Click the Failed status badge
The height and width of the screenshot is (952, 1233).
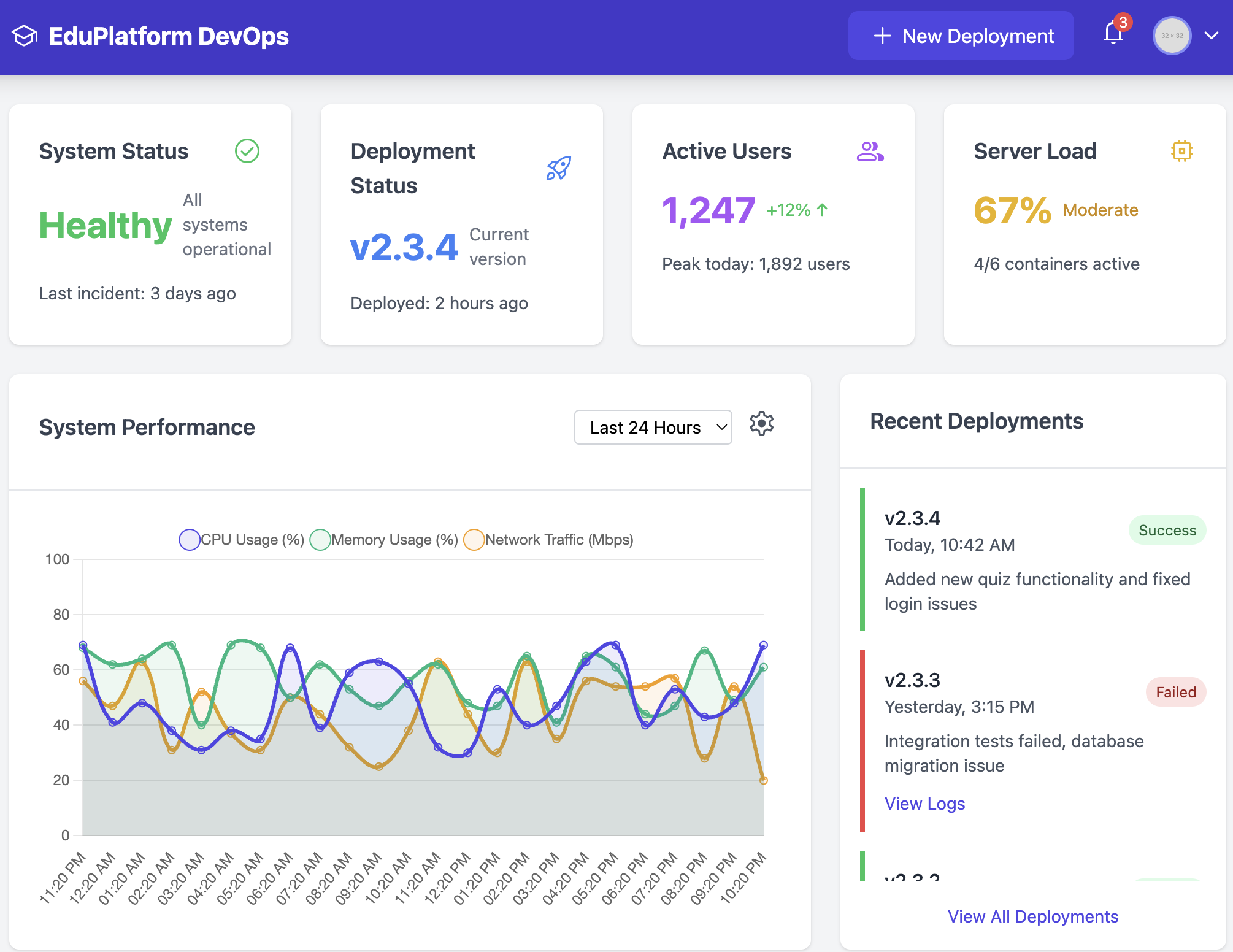tap(1175, 693)
